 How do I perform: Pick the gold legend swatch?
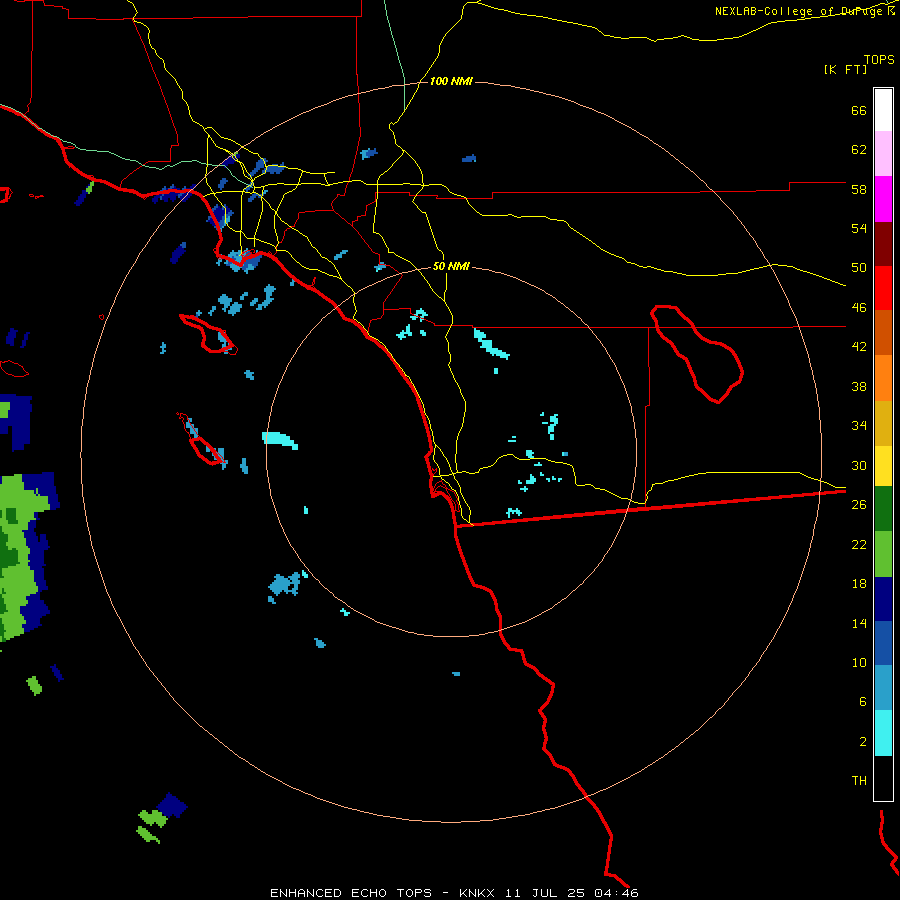pyautogui.click(x=883, y=423)
